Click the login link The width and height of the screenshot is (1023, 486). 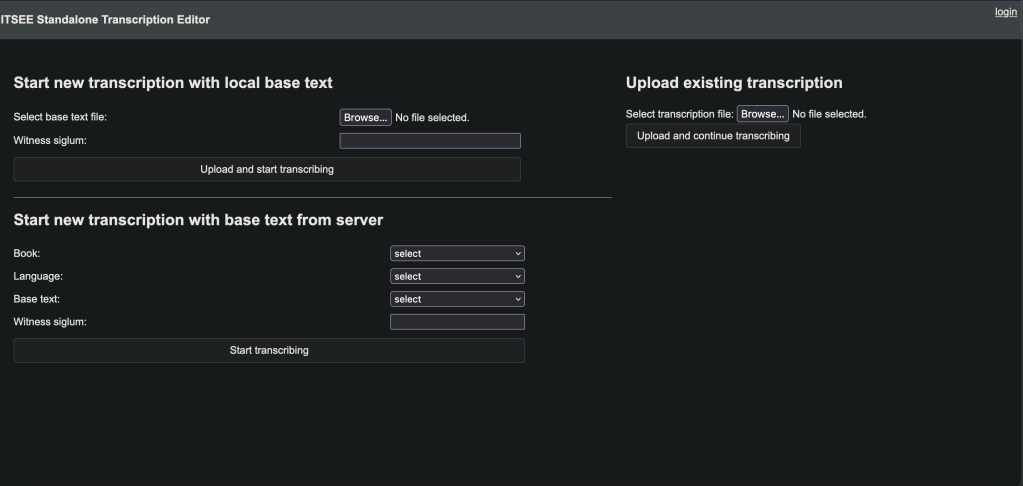[x=1005, y=11]
